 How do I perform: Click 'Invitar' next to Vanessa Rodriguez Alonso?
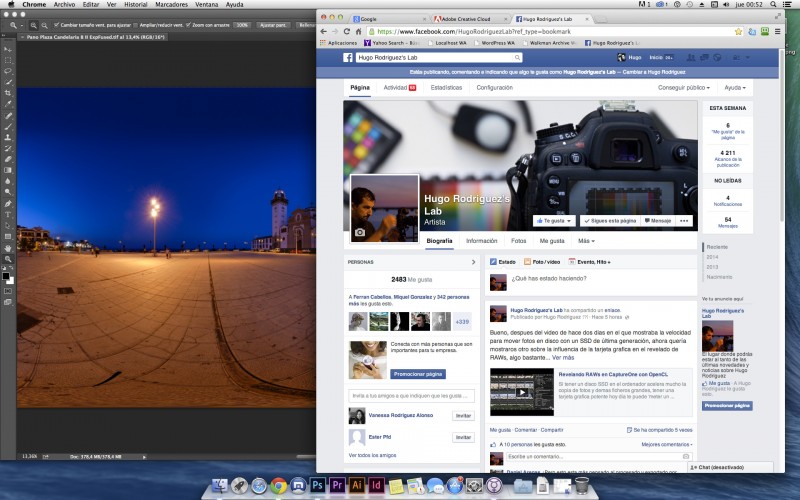click(463, 415)
